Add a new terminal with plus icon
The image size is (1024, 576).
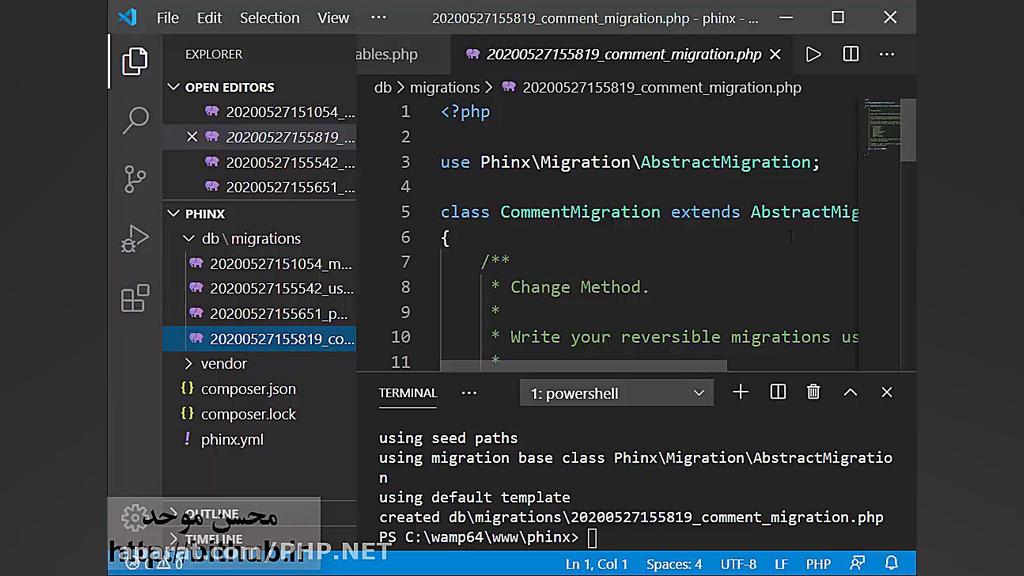(740, 392)
